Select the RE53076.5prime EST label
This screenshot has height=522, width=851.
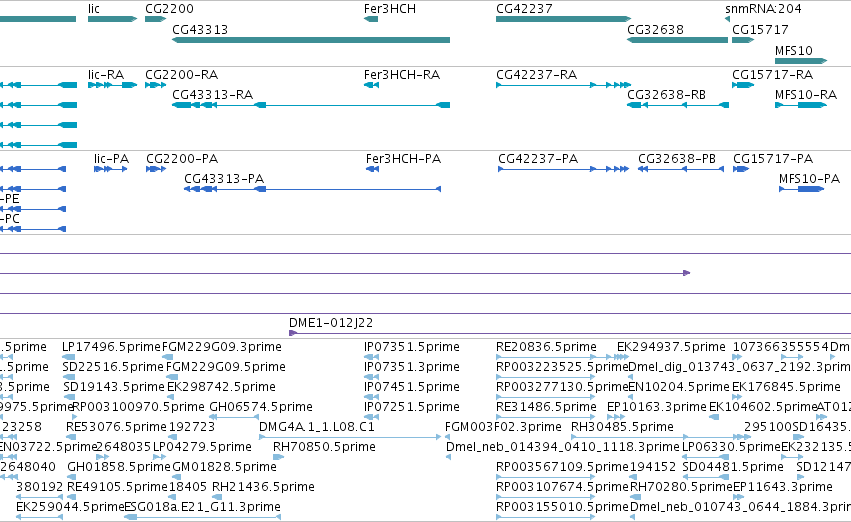pyautogui.click(x=116, y=427)
